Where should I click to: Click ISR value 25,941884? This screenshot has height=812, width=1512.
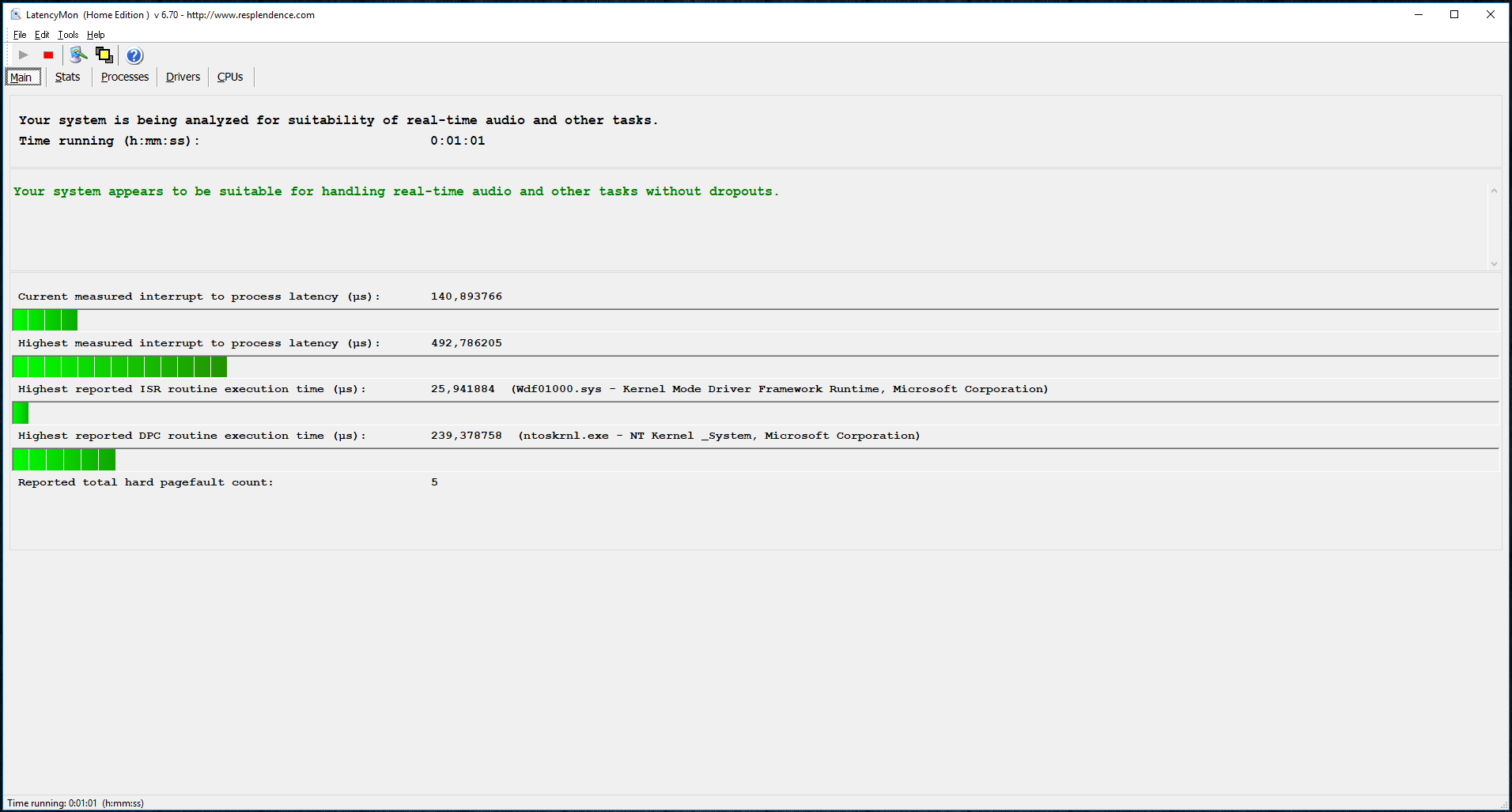pyautogui.click(x=463, y=389)
